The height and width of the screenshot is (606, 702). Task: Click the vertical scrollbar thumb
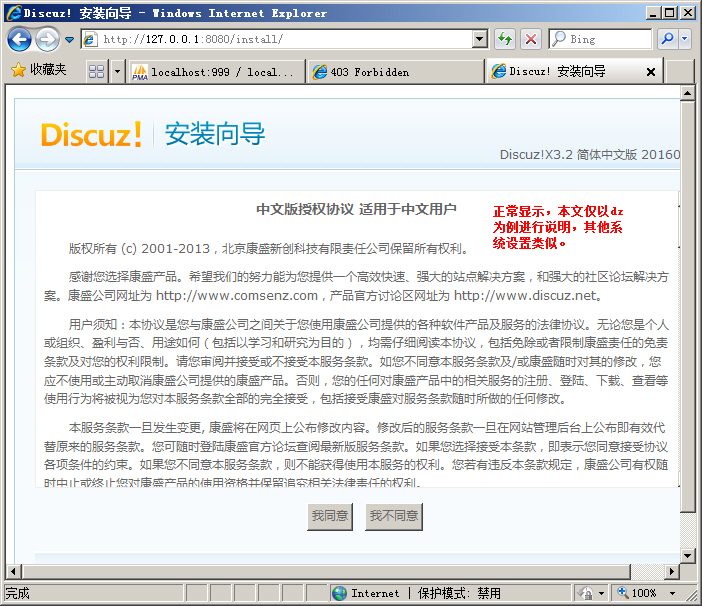[x=687, y=307]
